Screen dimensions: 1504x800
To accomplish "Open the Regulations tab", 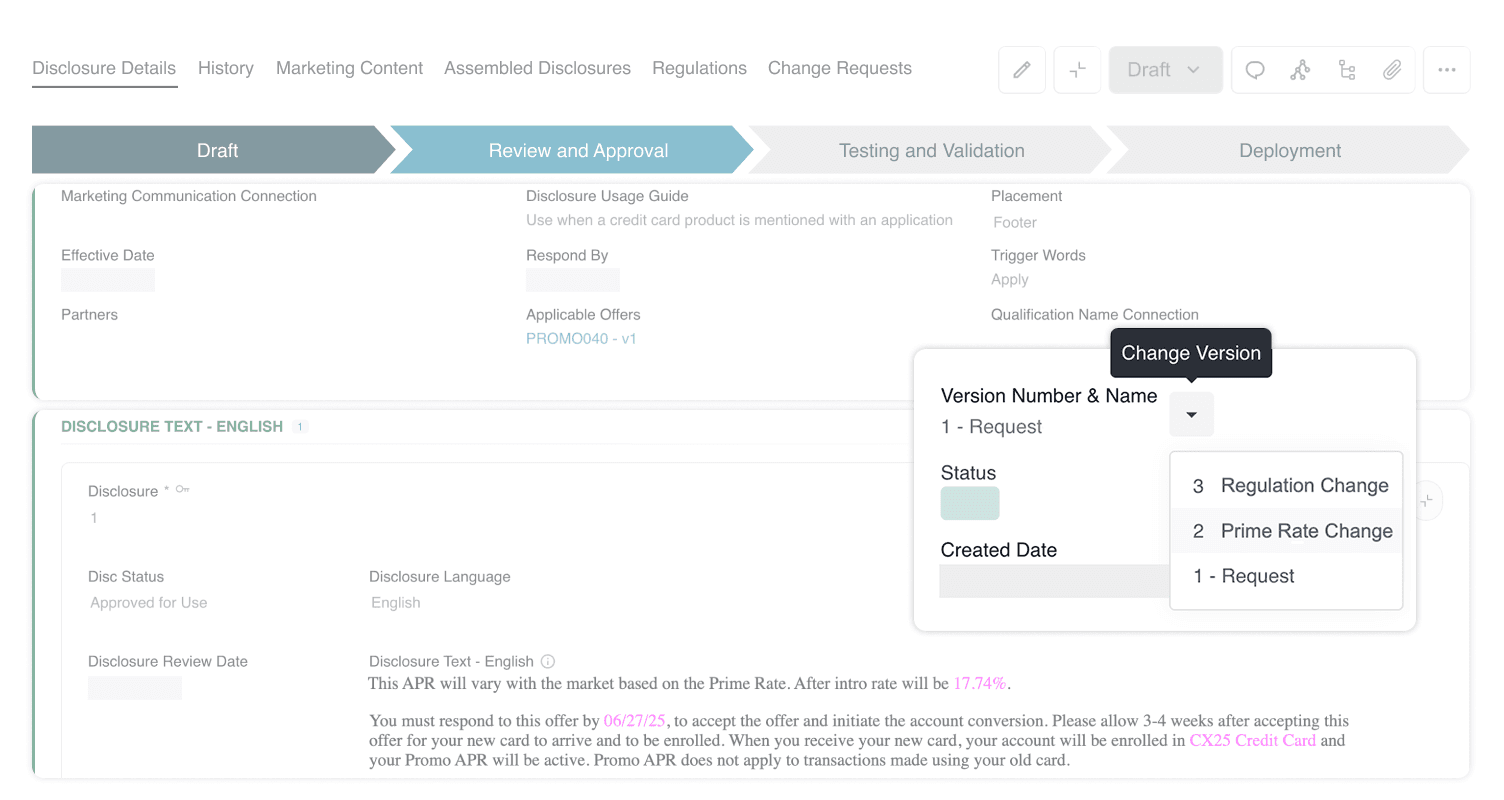I will coord(699,68).
